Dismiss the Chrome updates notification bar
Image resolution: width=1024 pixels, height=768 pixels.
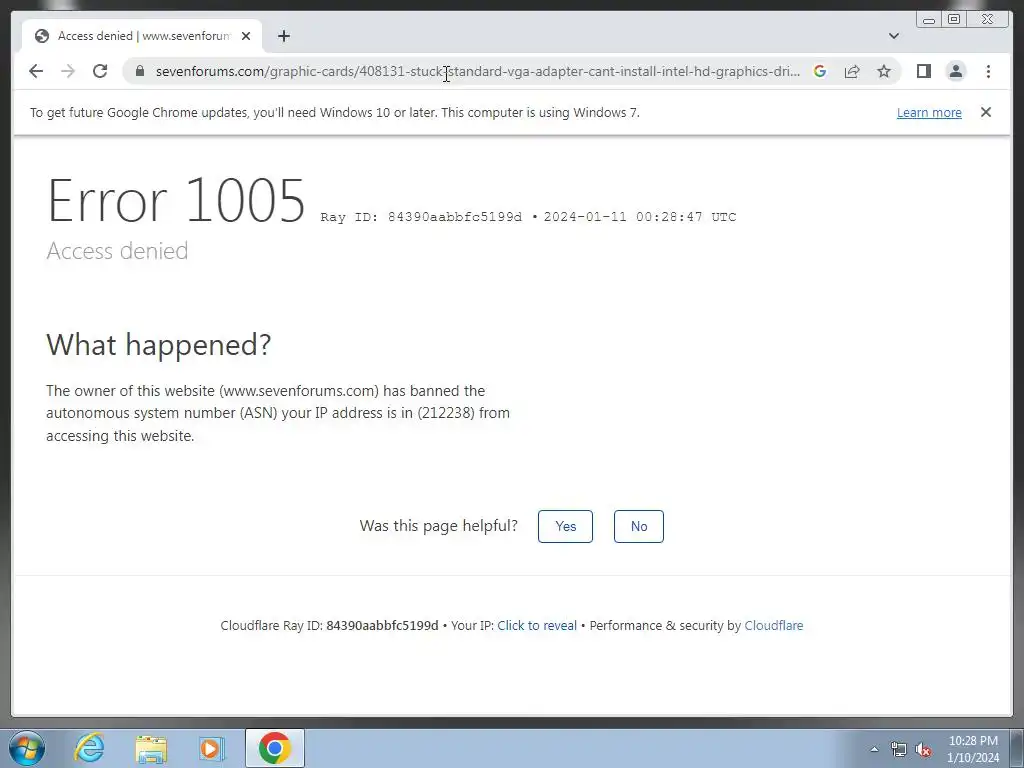click(986, 112)
